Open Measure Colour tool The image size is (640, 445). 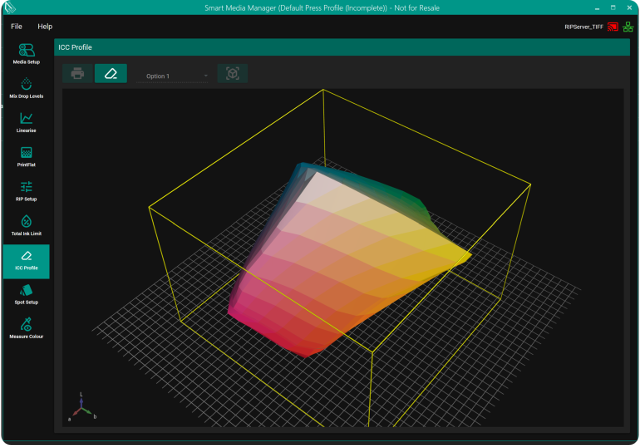(x=26, y=328)
